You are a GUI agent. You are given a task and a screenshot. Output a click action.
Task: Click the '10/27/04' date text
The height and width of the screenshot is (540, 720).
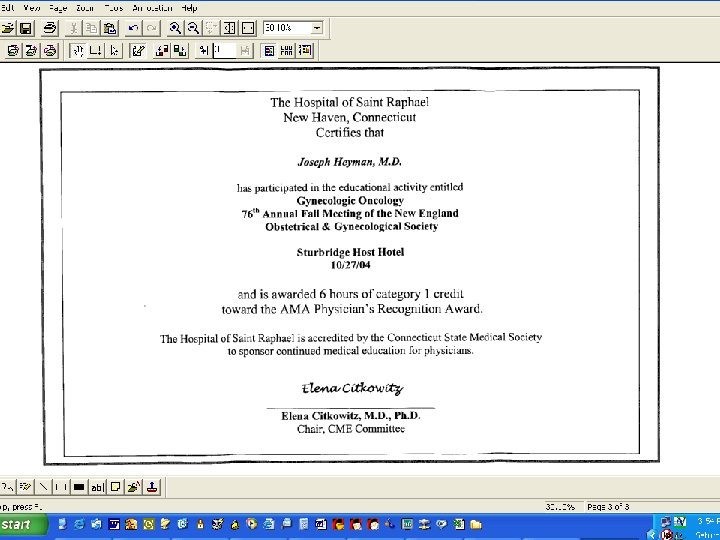point(350,265)
